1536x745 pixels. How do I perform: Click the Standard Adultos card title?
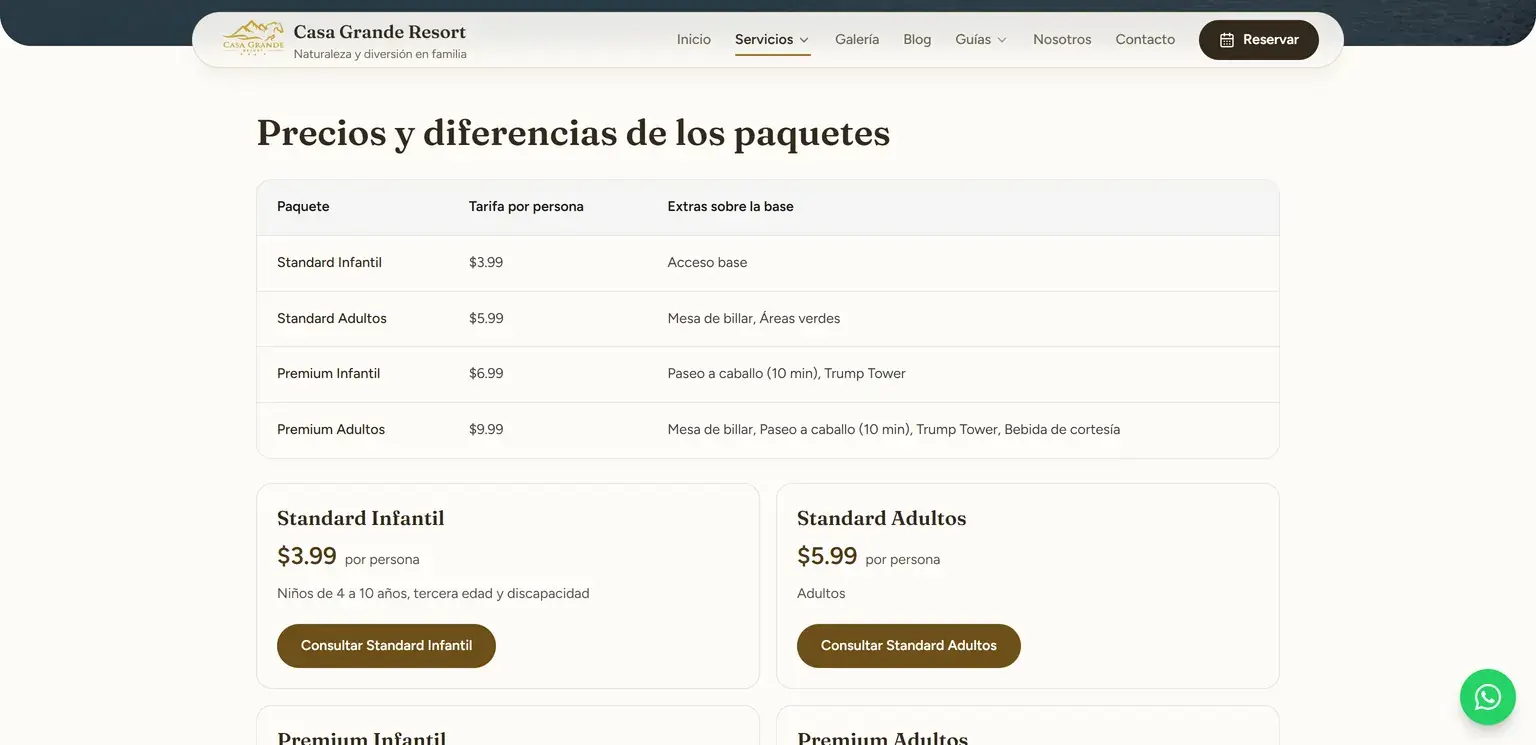pyautogui.click(x=882, y=519)
